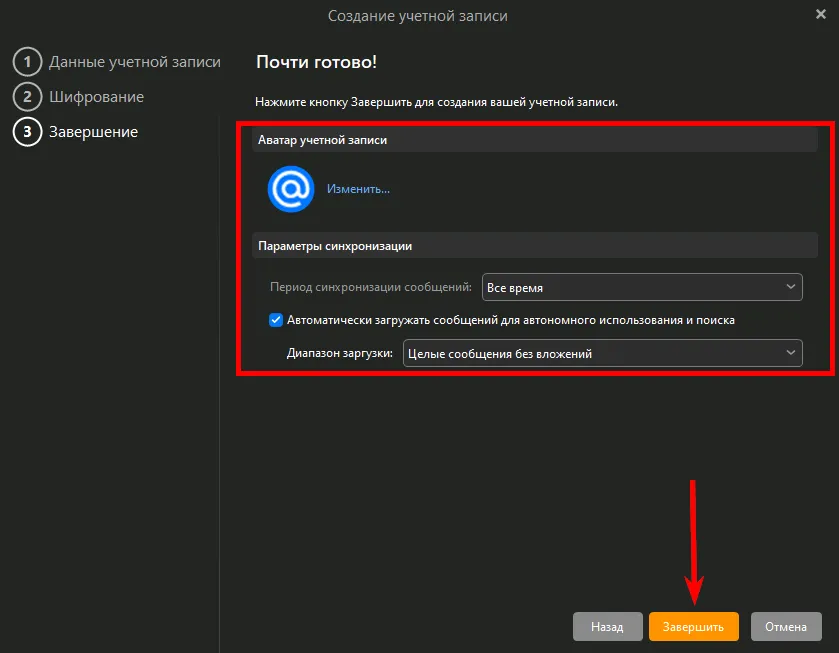Go to 'Данные учетной записи' step
The width and height of the screenshot is (839, 653).
point(134,62)
